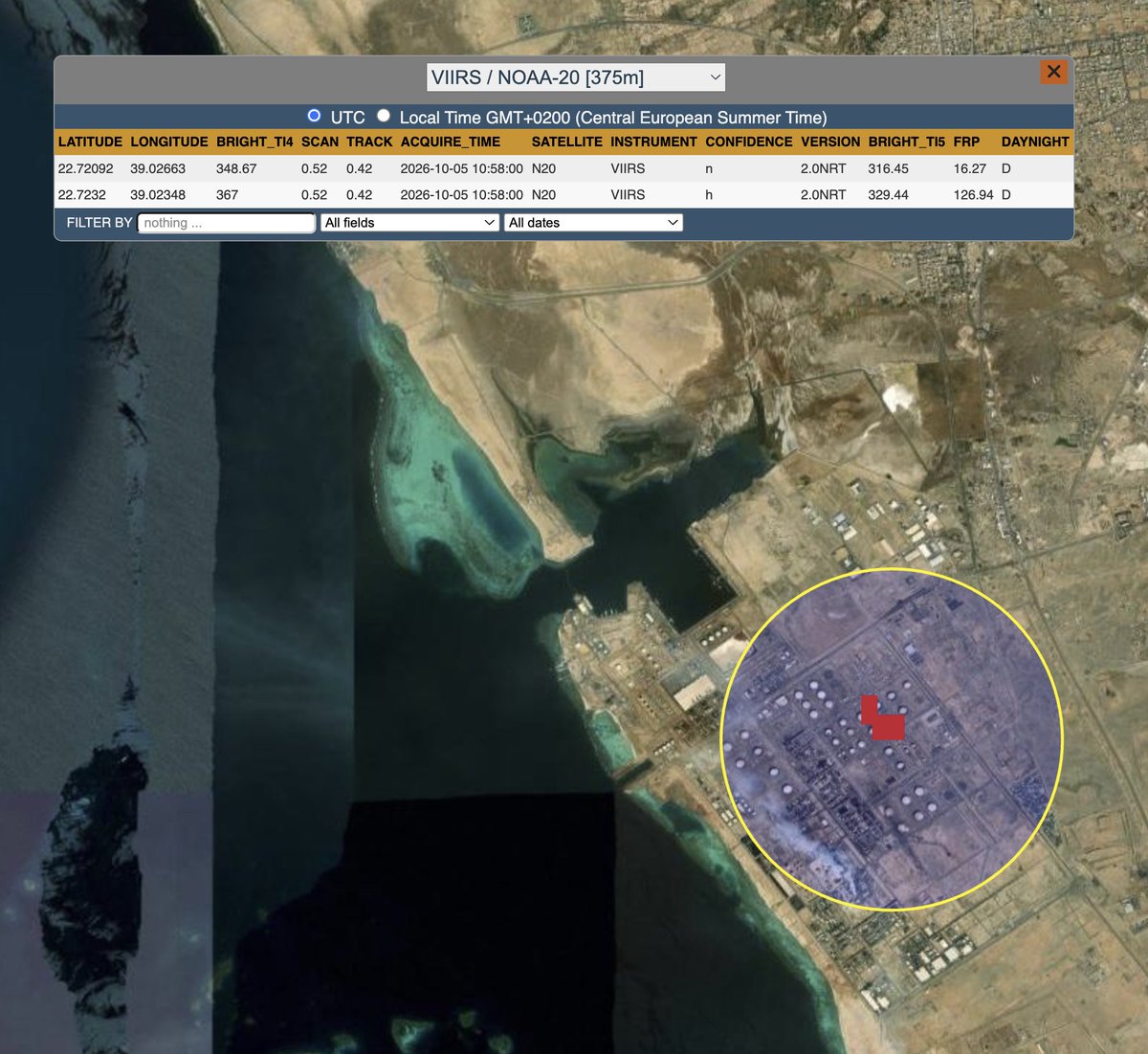Select the UTC time radio button

(314, 115)
